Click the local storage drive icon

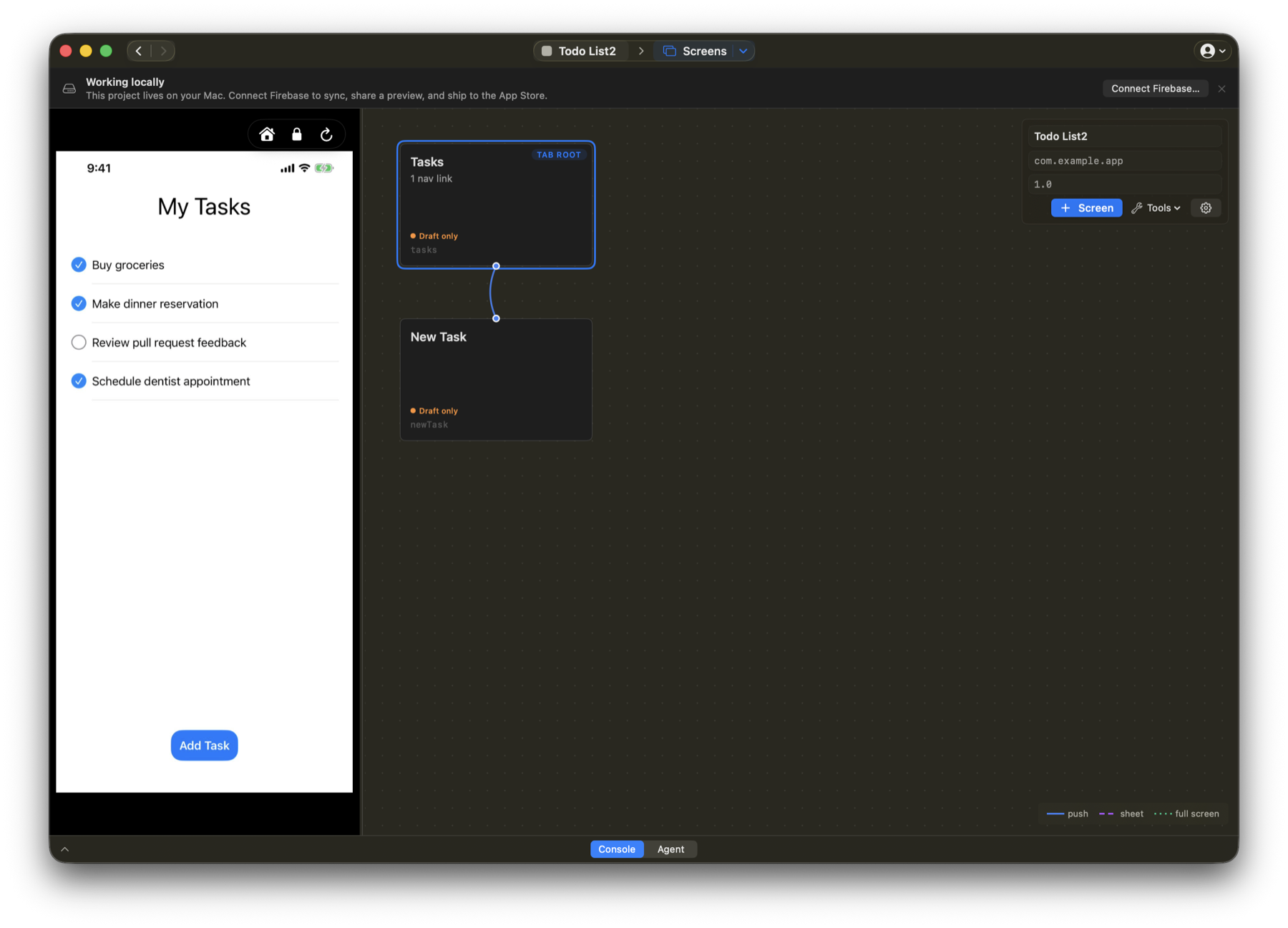click(x=69, y=89)
